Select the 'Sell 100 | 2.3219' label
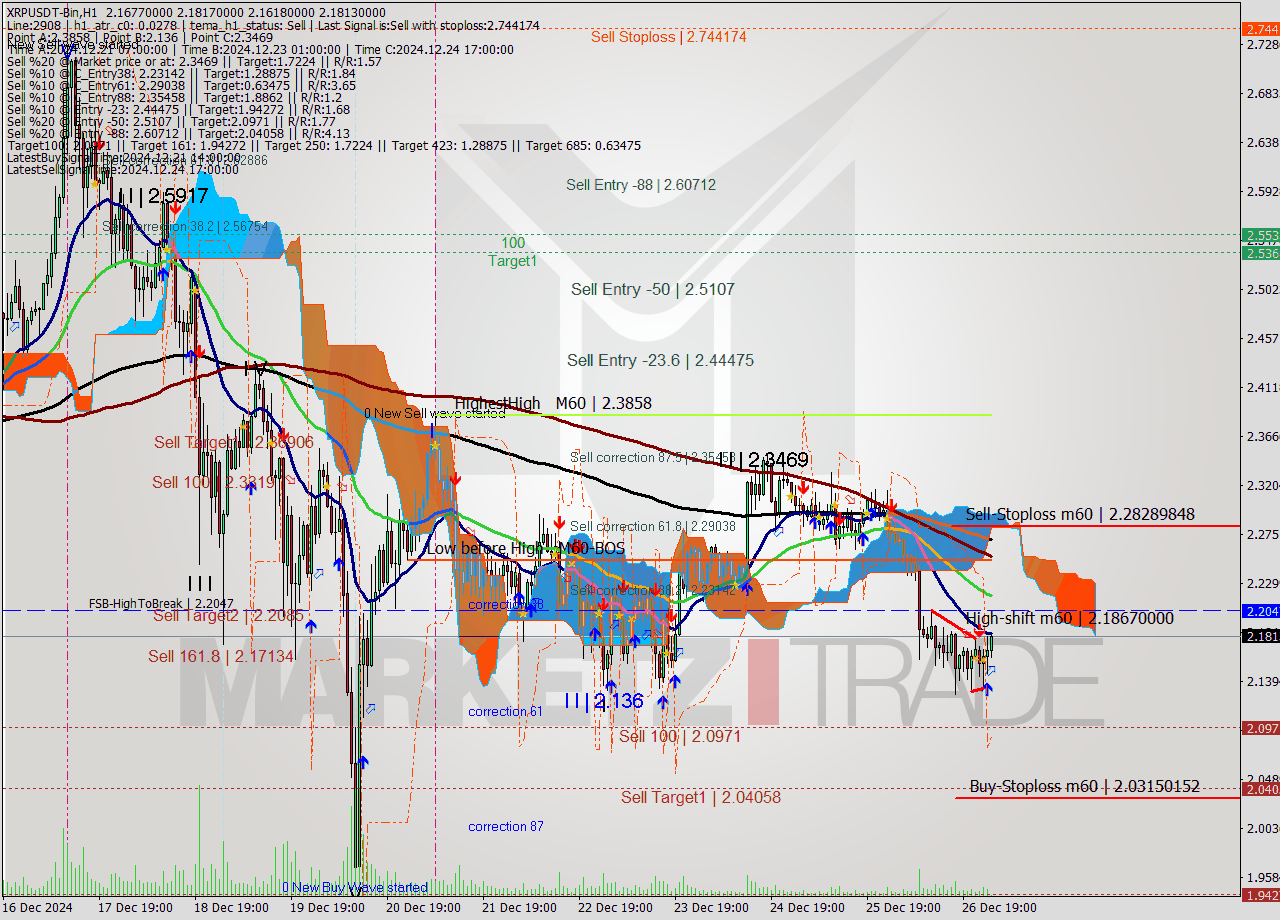 pos(213,483)
